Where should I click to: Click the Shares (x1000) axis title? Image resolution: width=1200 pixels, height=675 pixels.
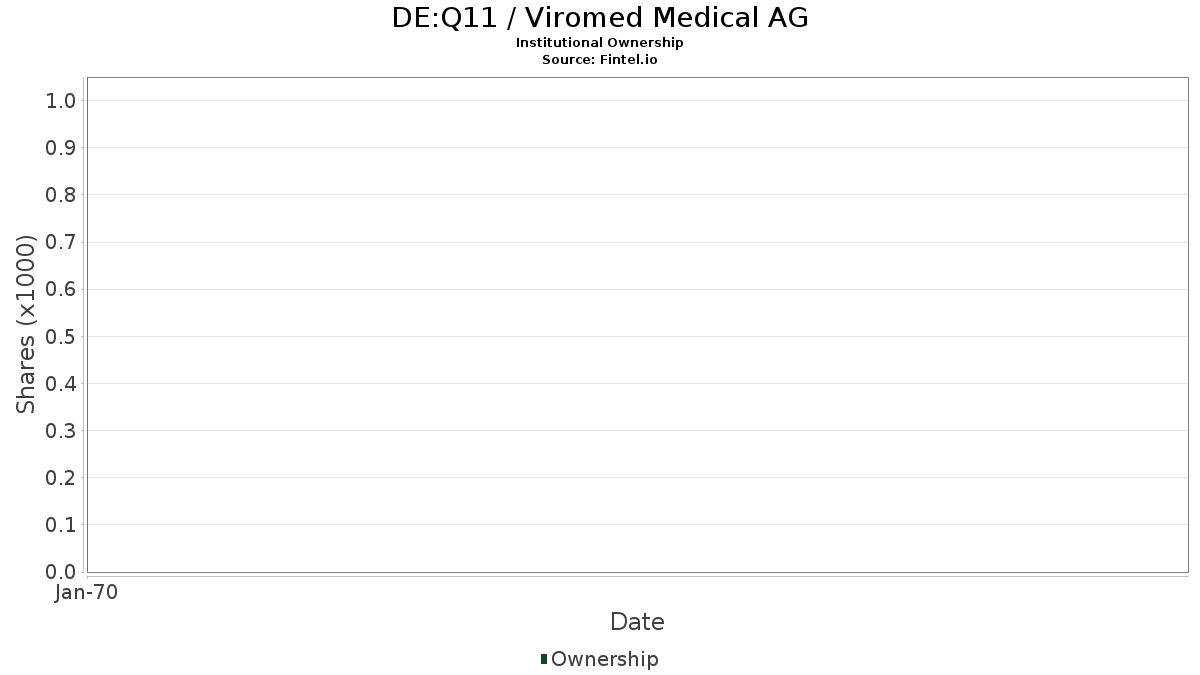[x=26, y=324]
